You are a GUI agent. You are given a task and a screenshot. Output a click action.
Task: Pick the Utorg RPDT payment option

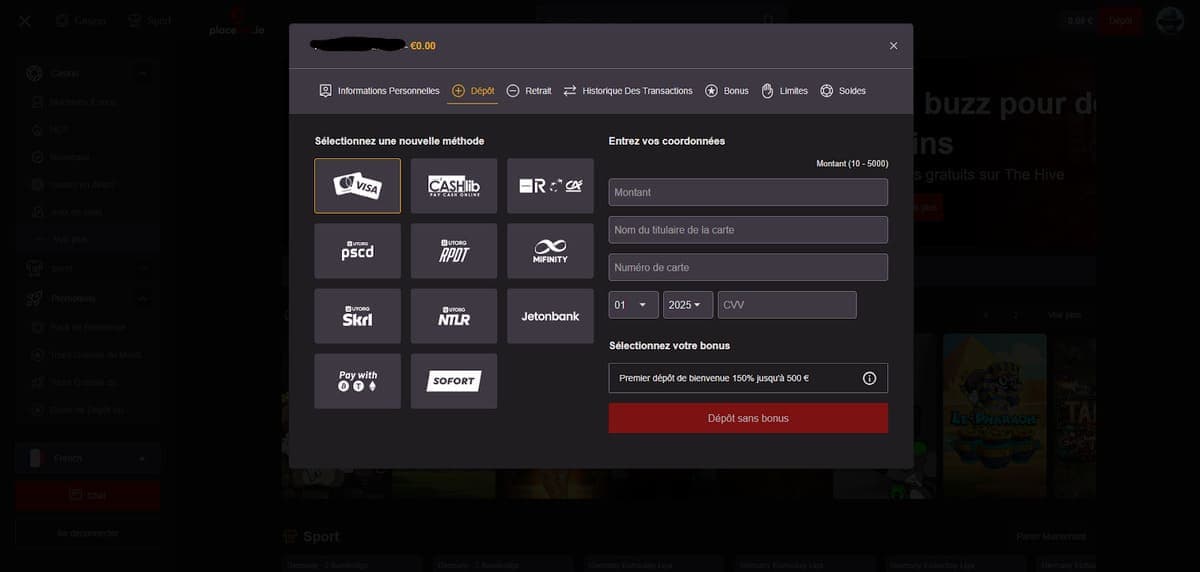(x=453, y=251)
